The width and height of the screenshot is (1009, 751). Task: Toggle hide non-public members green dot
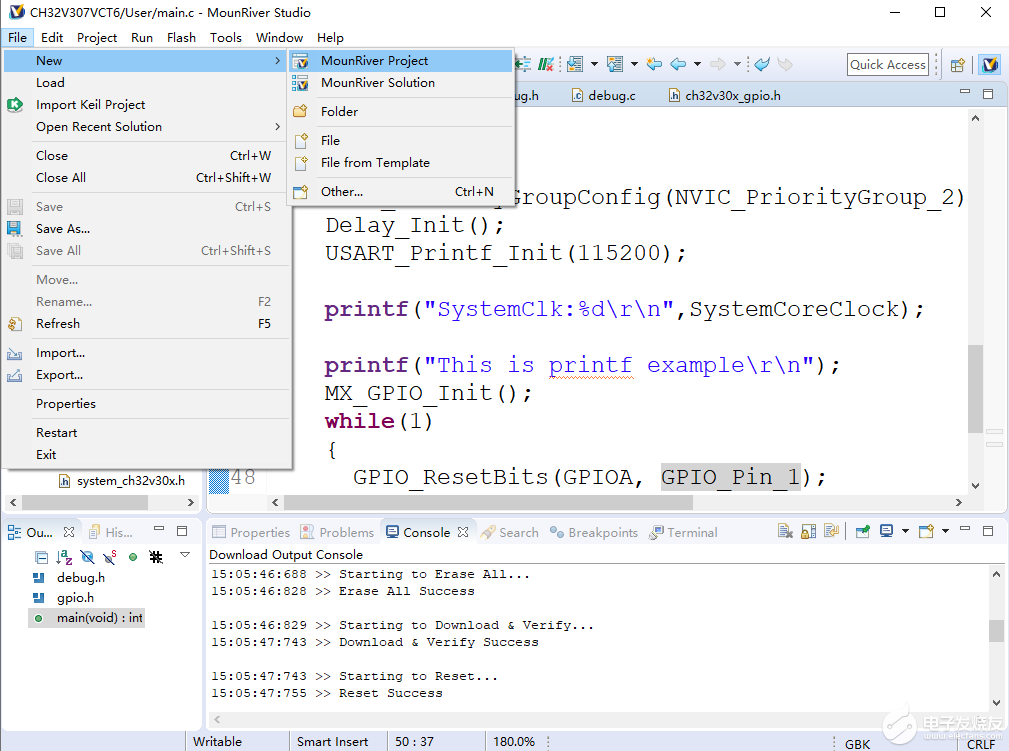[133, 557]
